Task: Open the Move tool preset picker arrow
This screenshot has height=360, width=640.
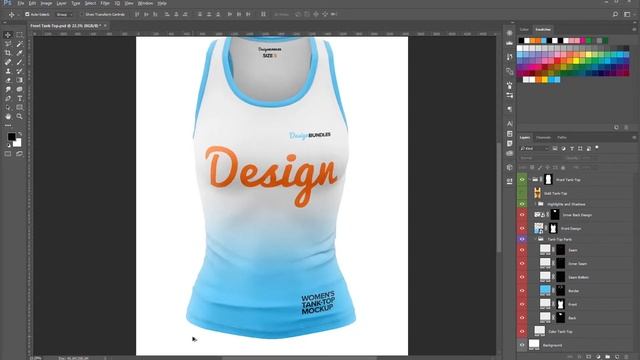Action: [18, 15]
